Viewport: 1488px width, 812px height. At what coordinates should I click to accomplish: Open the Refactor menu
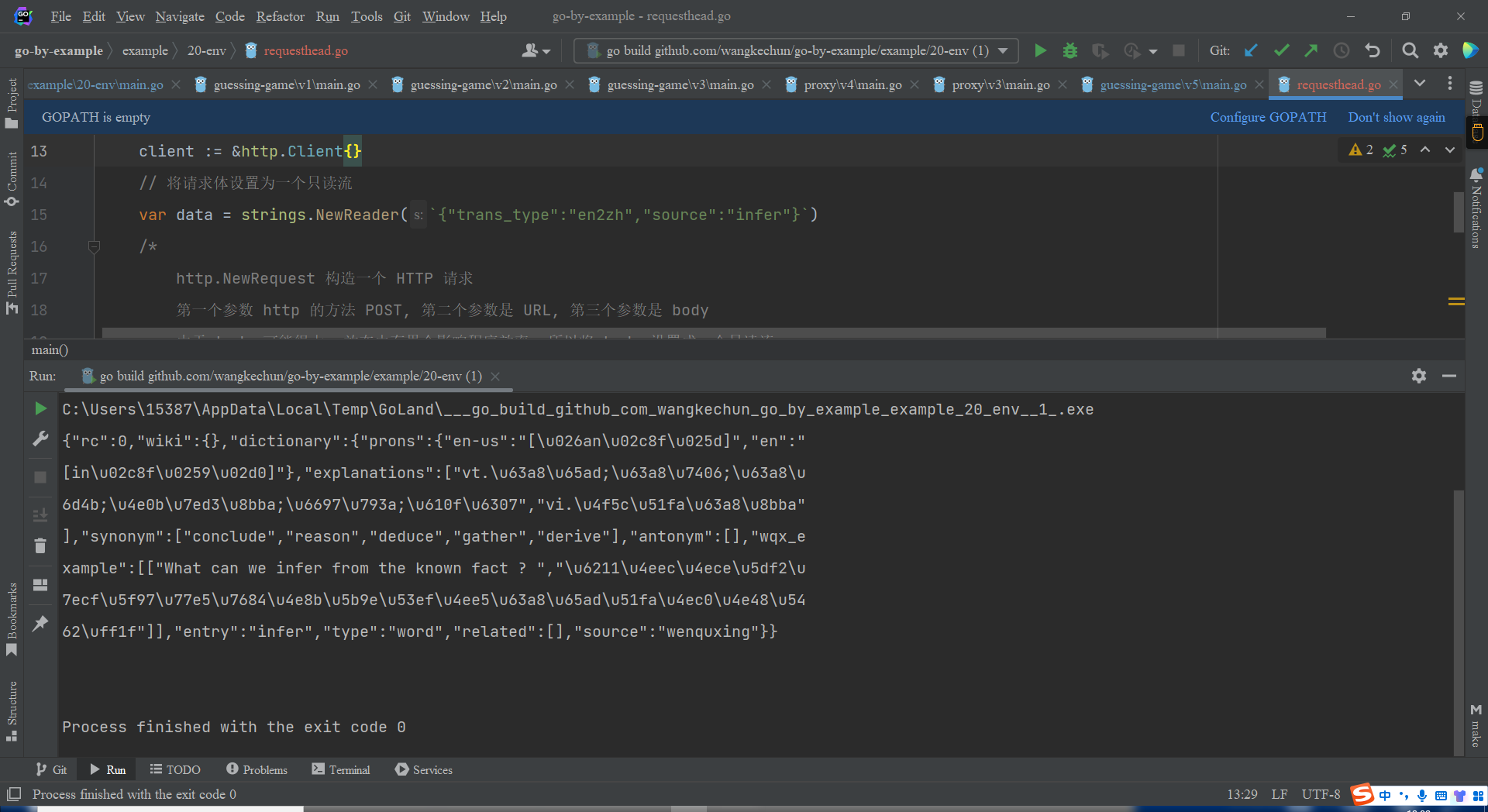[280, 16]
